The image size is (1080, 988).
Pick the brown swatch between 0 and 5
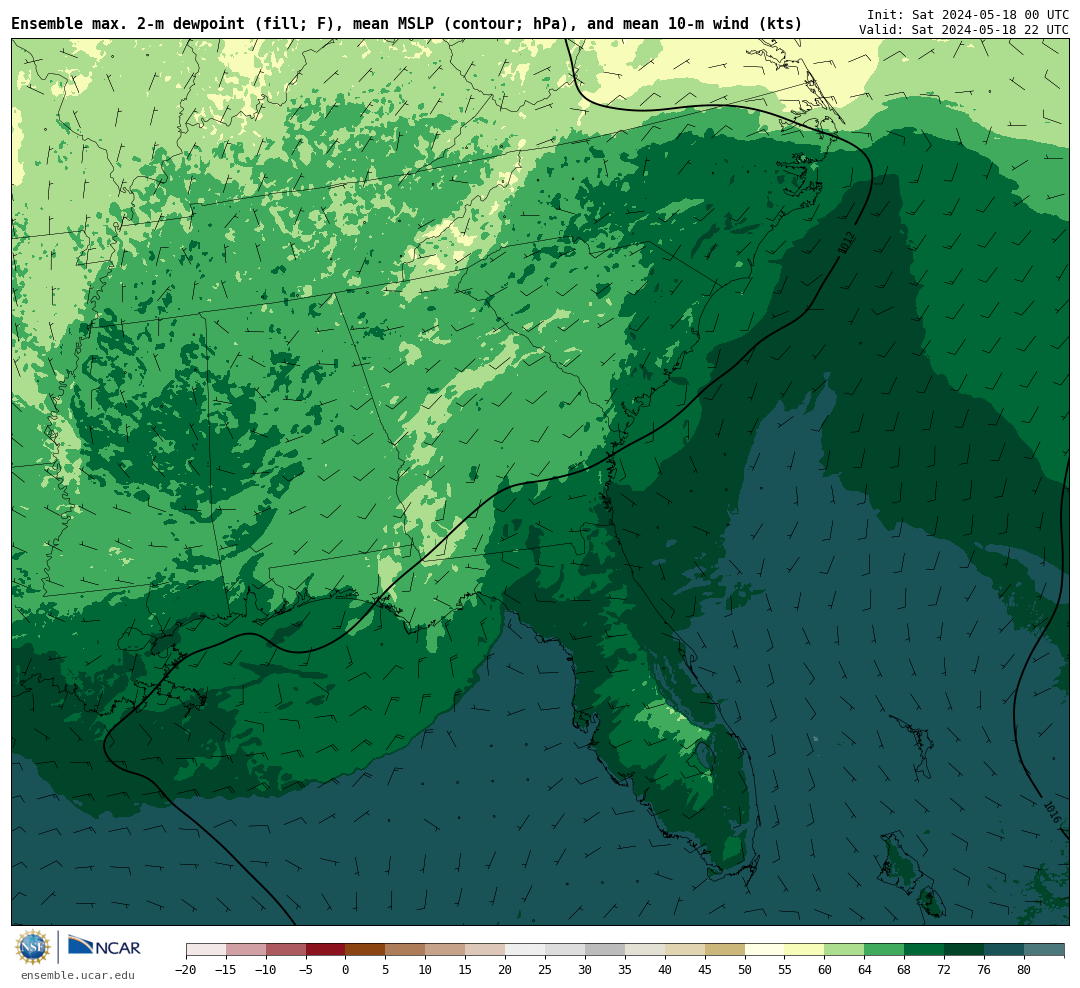[366, 950]
